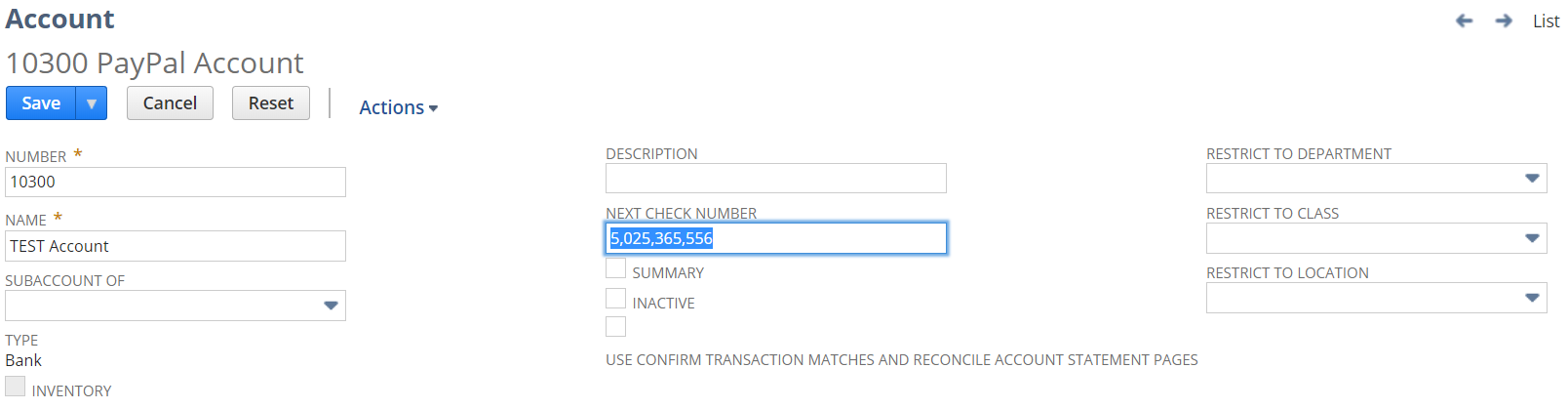Viewport: 1568px width, 409px height.
Task: Cancel editing the account
Action: pyautogui.click(x=170, y=103)
